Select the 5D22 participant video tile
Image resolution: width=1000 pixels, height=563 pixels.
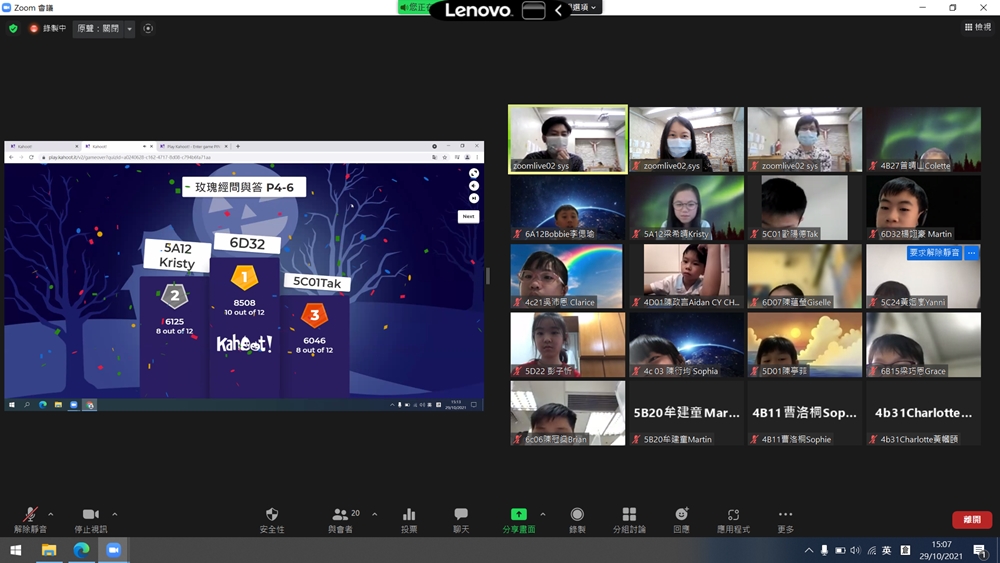(x=568, y=344)
